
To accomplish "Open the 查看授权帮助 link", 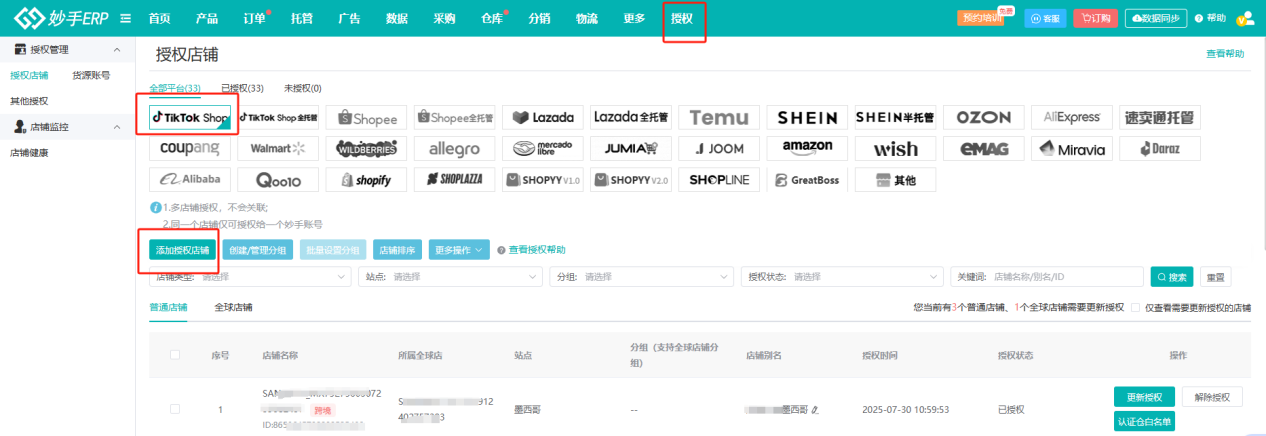I will [x=537, y=250].
